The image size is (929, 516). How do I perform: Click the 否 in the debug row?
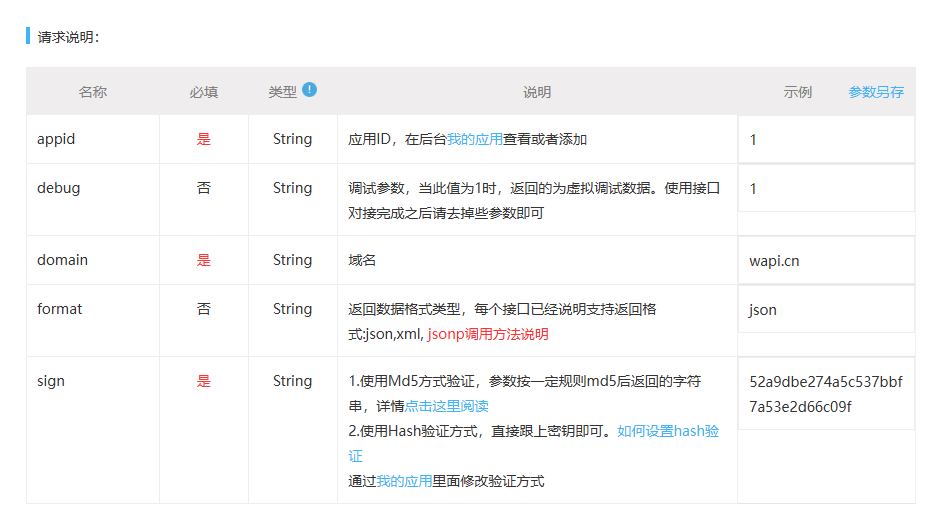click(203, 188)
